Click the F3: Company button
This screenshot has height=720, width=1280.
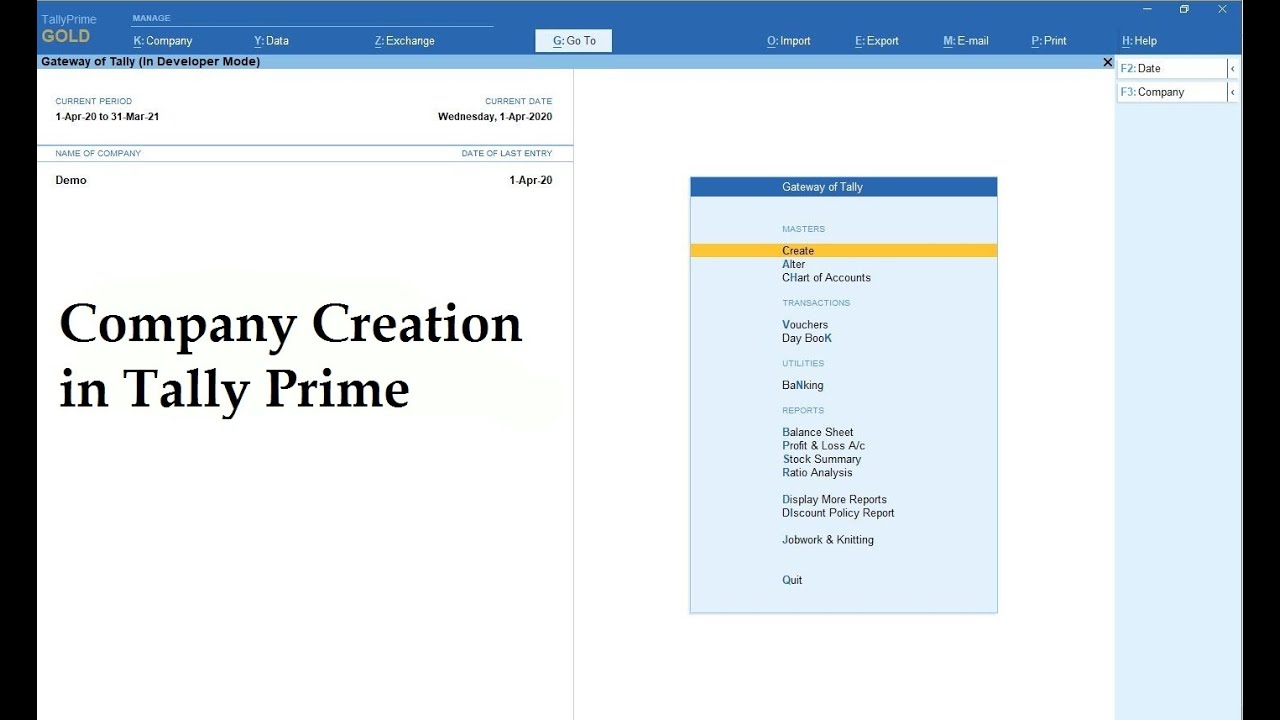[x=1171, y=92]
